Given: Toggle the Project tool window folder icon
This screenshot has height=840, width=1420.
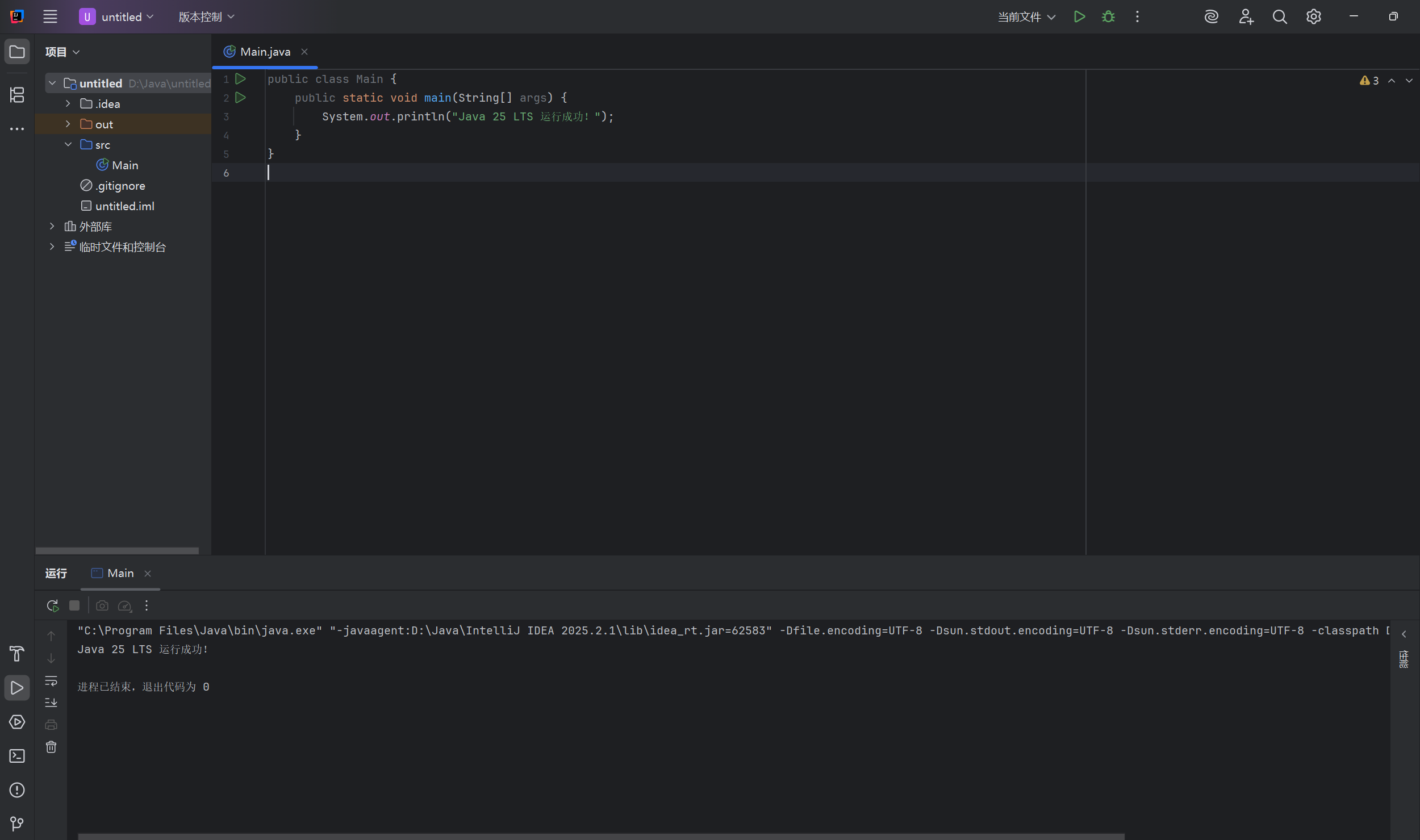Looking at the screenshot, I should coord(17,52).
